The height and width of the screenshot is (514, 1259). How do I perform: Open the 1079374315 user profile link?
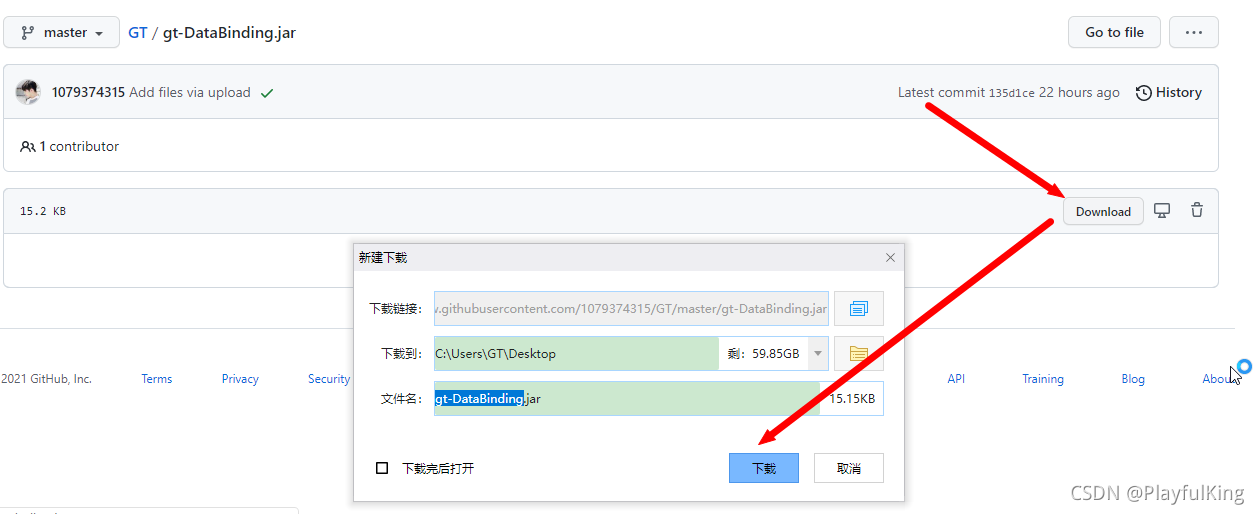point(88,92)
